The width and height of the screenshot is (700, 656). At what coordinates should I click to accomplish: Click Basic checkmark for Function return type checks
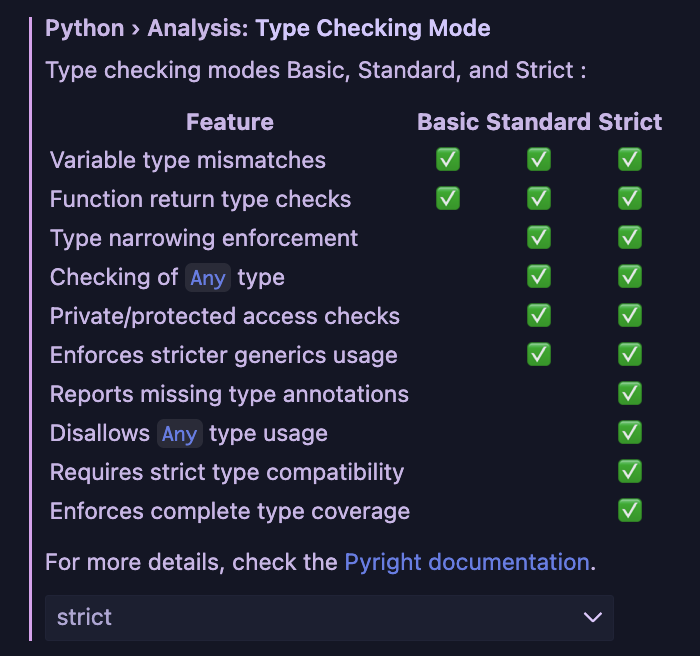448,199
